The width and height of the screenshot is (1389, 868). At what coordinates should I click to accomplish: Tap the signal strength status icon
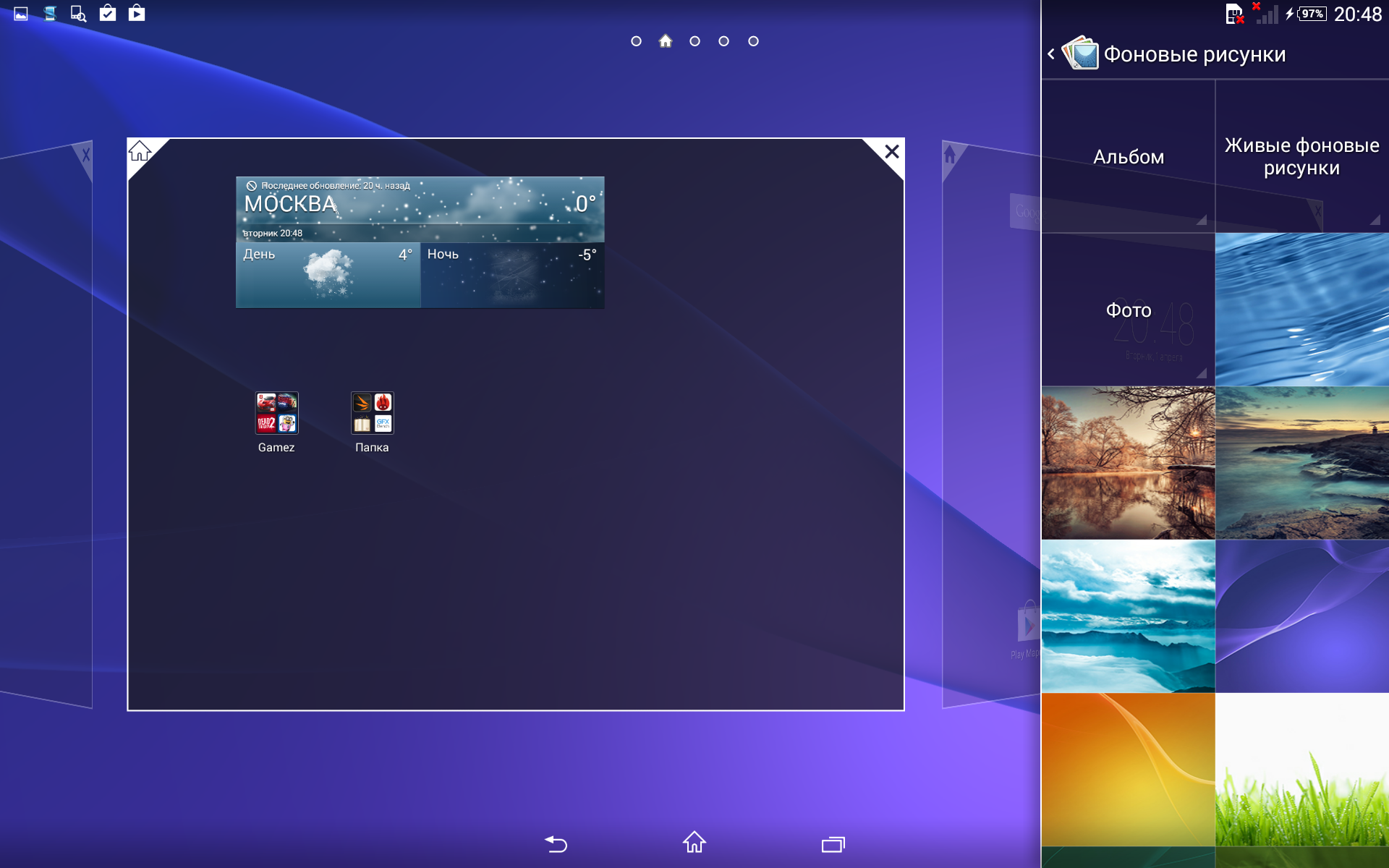coord(1265,13)
